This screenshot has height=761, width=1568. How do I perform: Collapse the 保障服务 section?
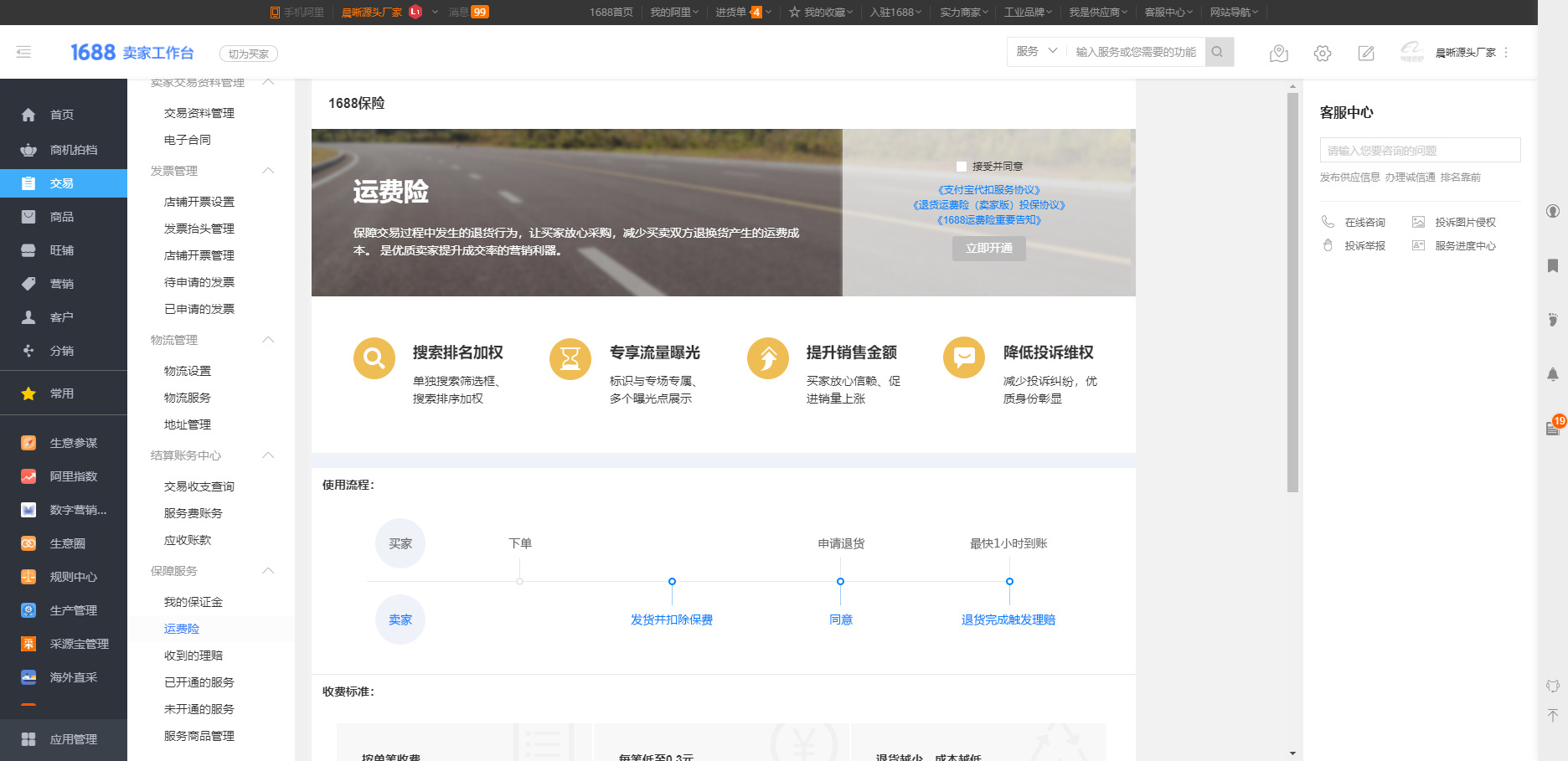pos(268,571)
